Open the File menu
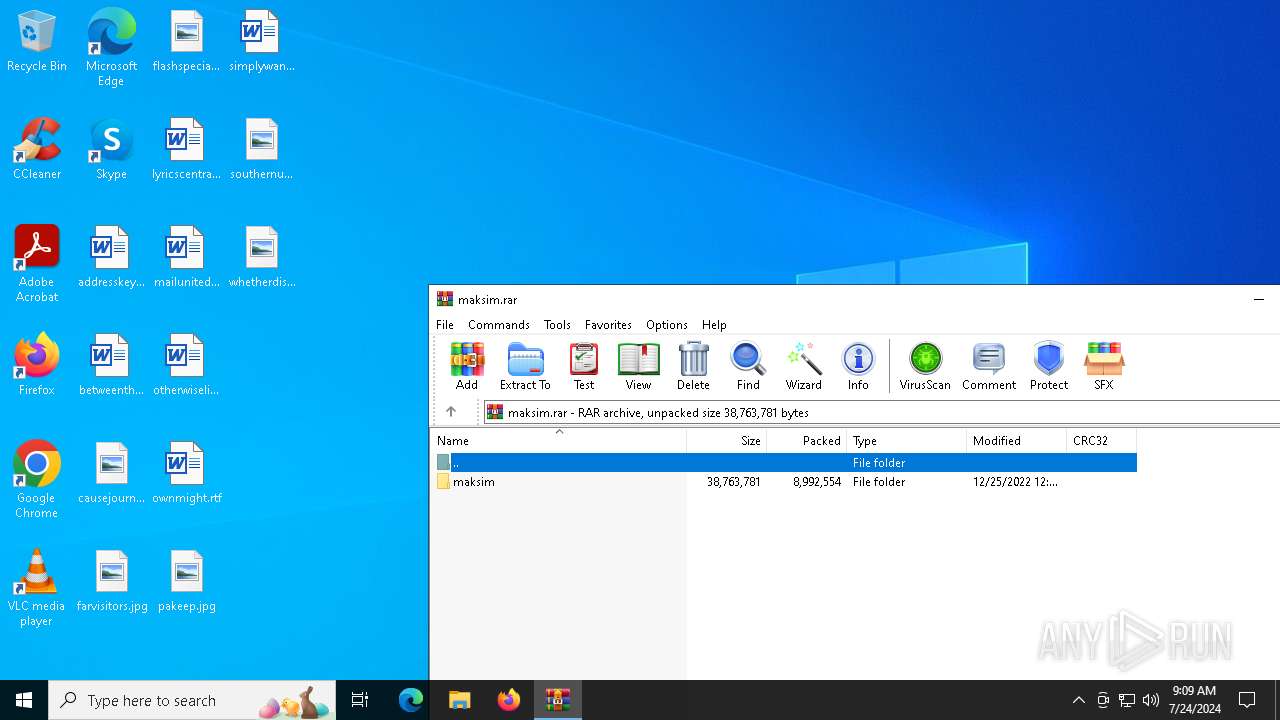Image resolution: width=1280 pixels, height=720 pixels. tap(445, 325)
